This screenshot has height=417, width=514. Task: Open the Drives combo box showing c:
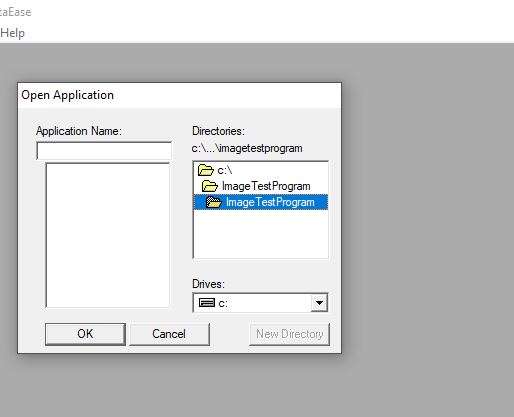click(x=260, y=303)
